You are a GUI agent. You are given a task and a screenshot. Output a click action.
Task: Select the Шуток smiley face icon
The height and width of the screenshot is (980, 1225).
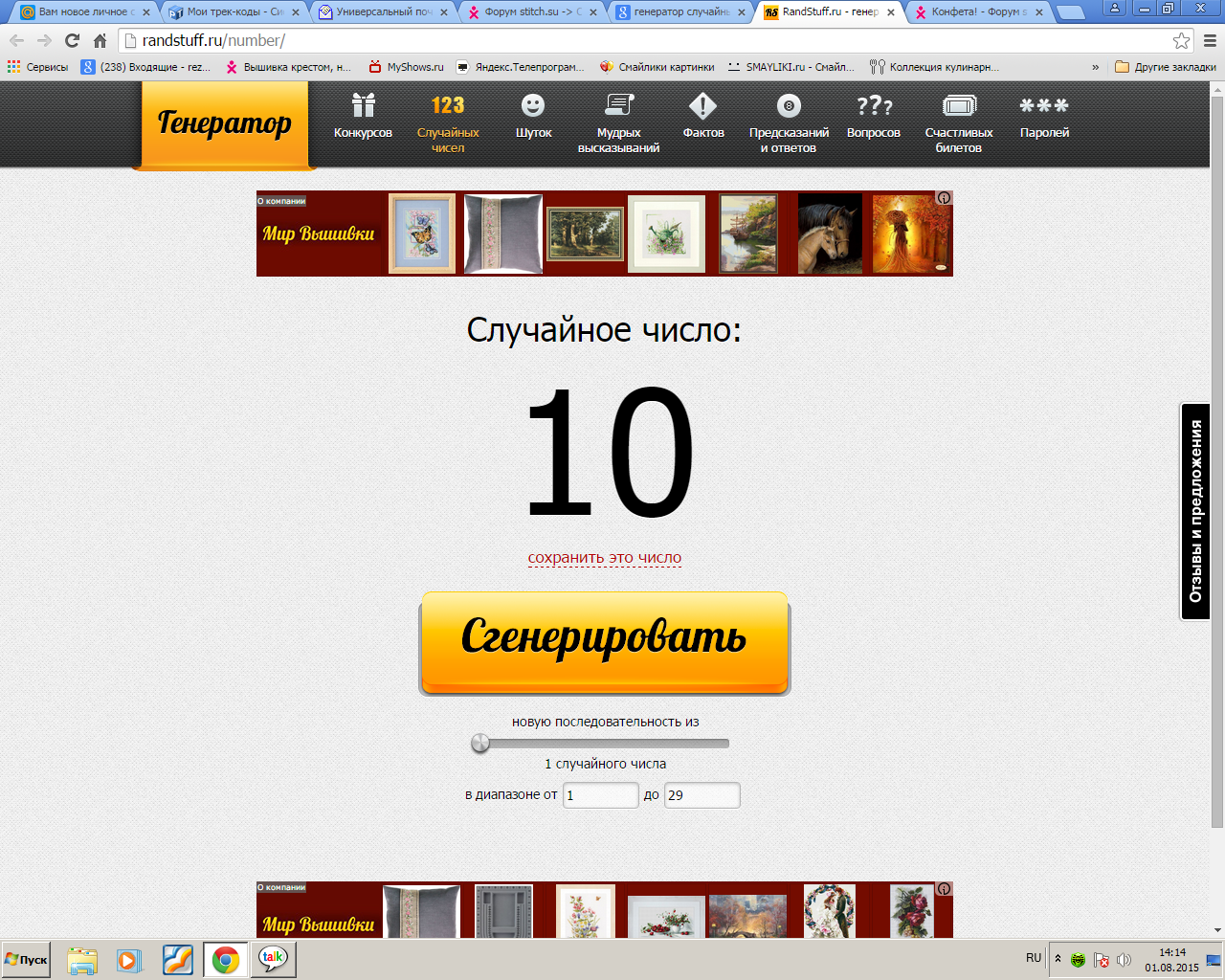(533, 105)
